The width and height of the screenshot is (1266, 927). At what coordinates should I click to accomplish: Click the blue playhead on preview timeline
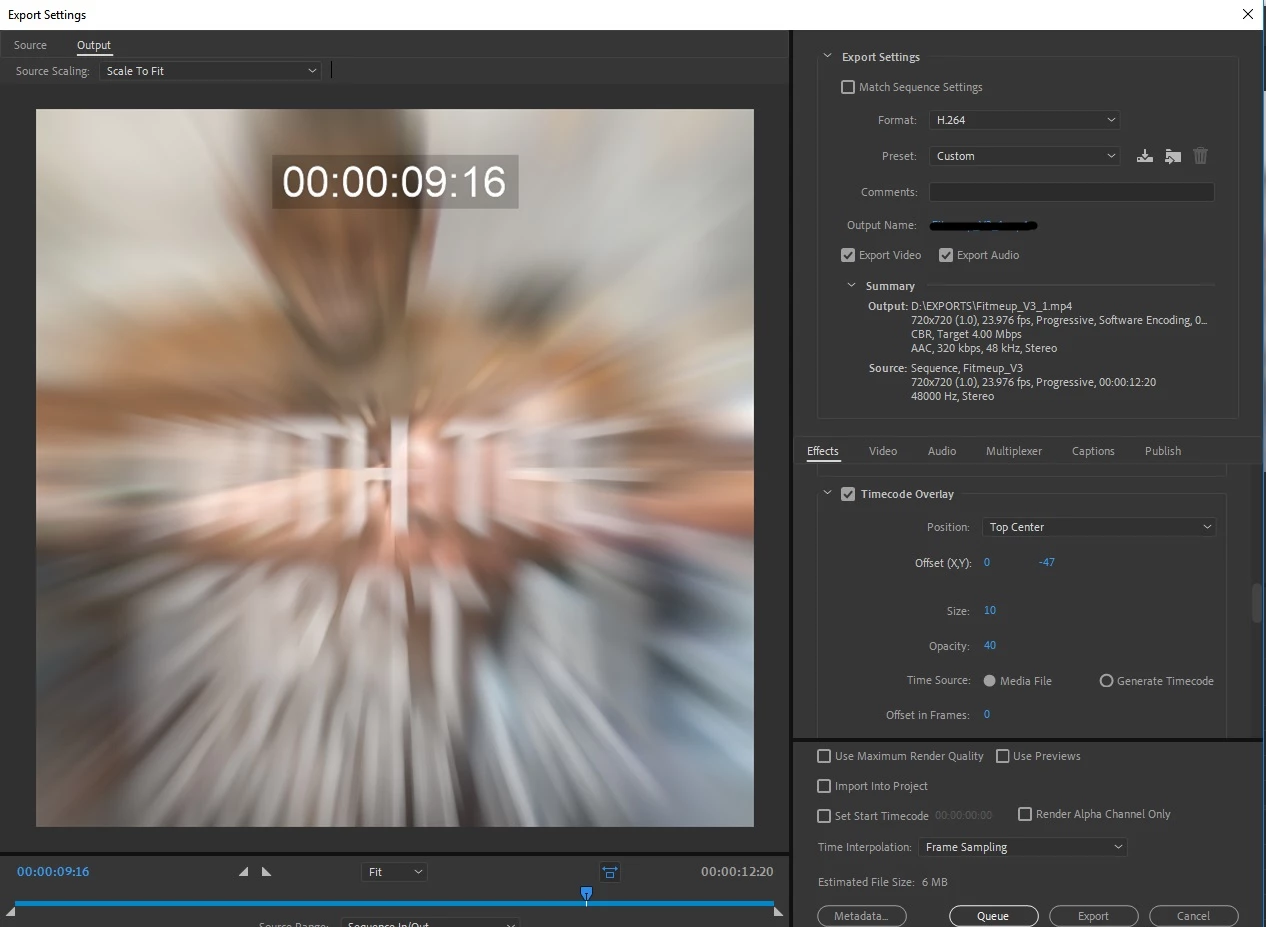pos(586,894)
